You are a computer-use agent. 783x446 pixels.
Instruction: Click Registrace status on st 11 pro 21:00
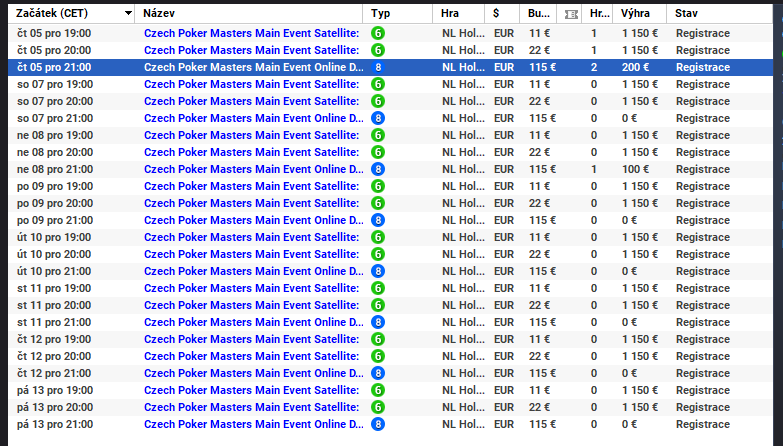click(703, 322)
